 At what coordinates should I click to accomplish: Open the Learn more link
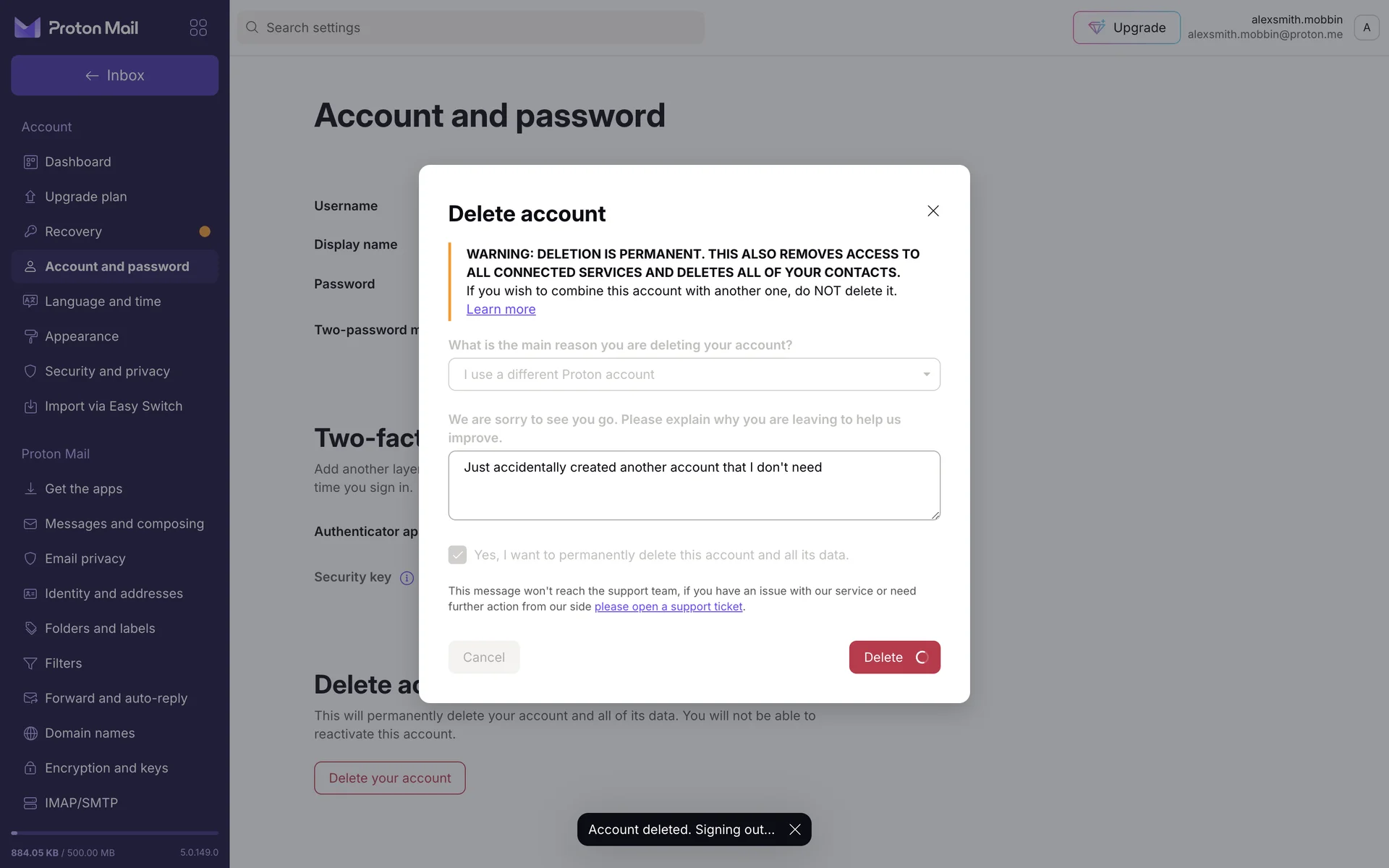point(501,310)
